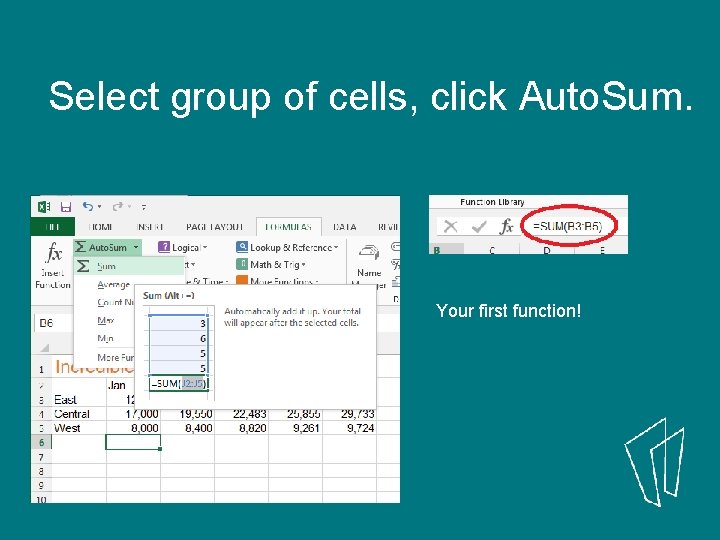The width and height of the screenshot is (720, 540).
Task: Open the Name Manager icon
Action: click(x=369, y=252)
